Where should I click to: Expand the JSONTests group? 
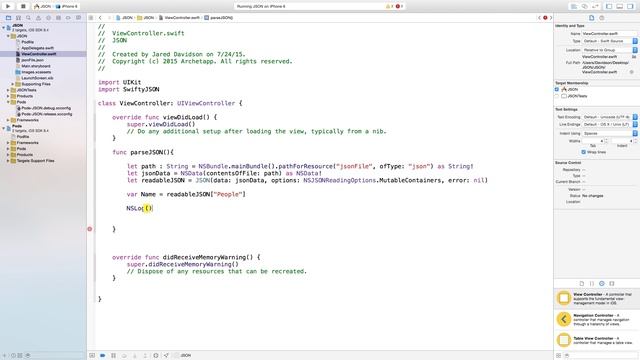click(x=8, y=90)
